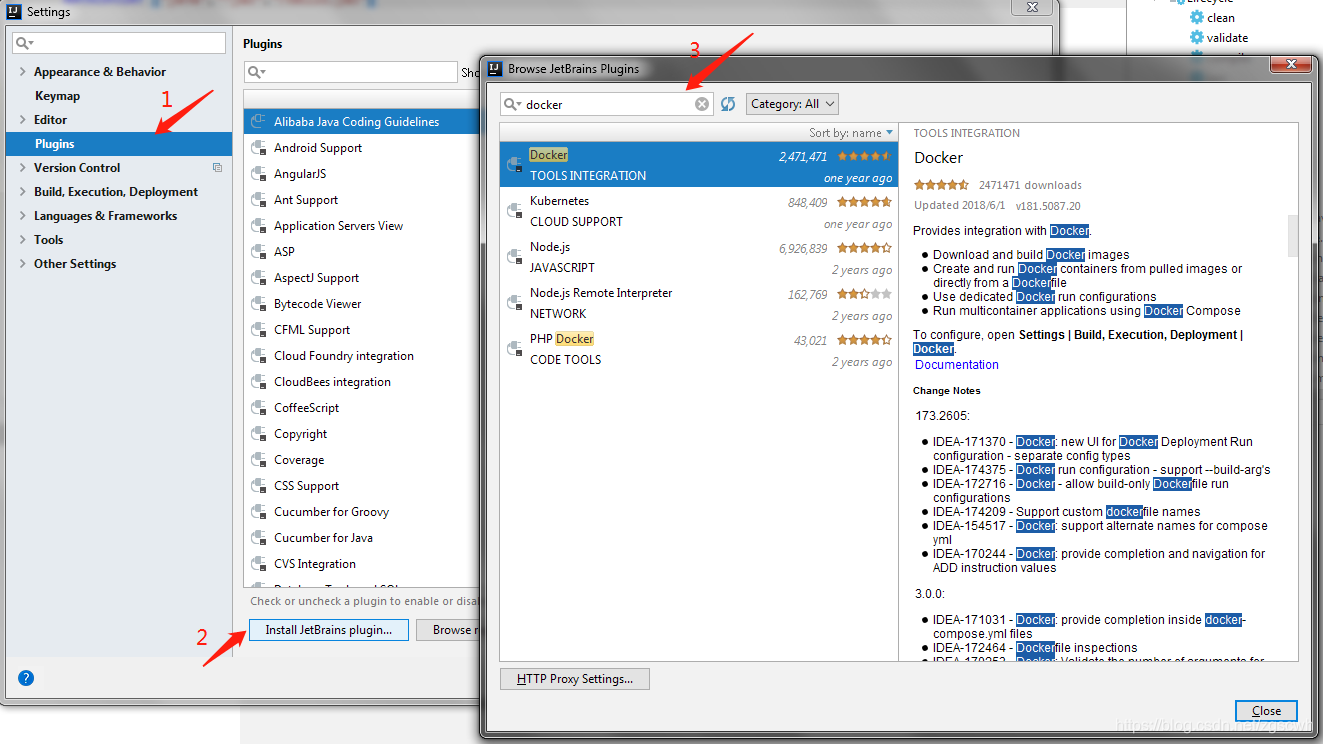
Task: Expand Build, Execution, Deployment node
Action: tap(23, 192)
